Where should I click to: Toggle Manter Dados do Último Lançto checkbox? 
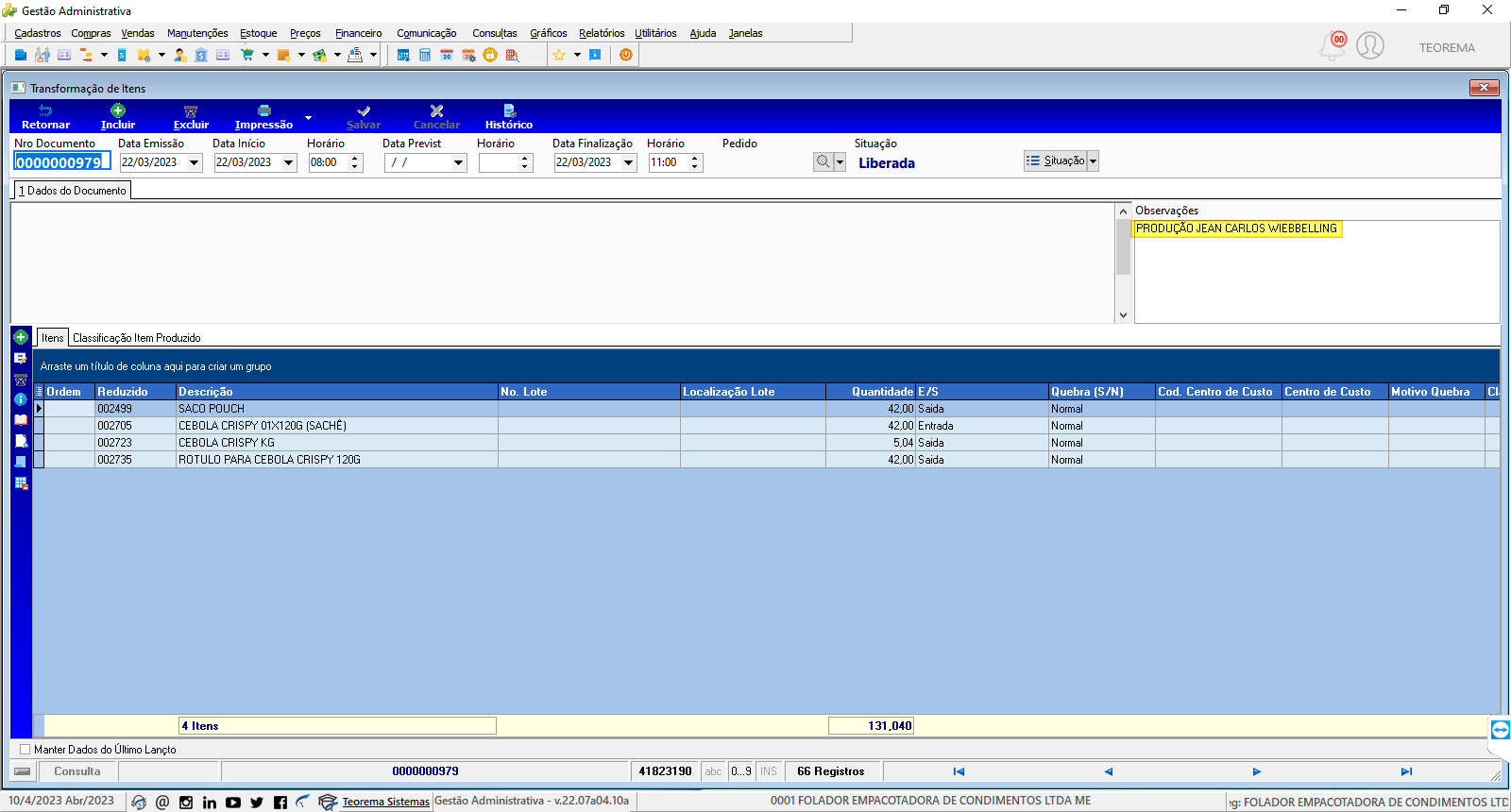tap(25, 750)
